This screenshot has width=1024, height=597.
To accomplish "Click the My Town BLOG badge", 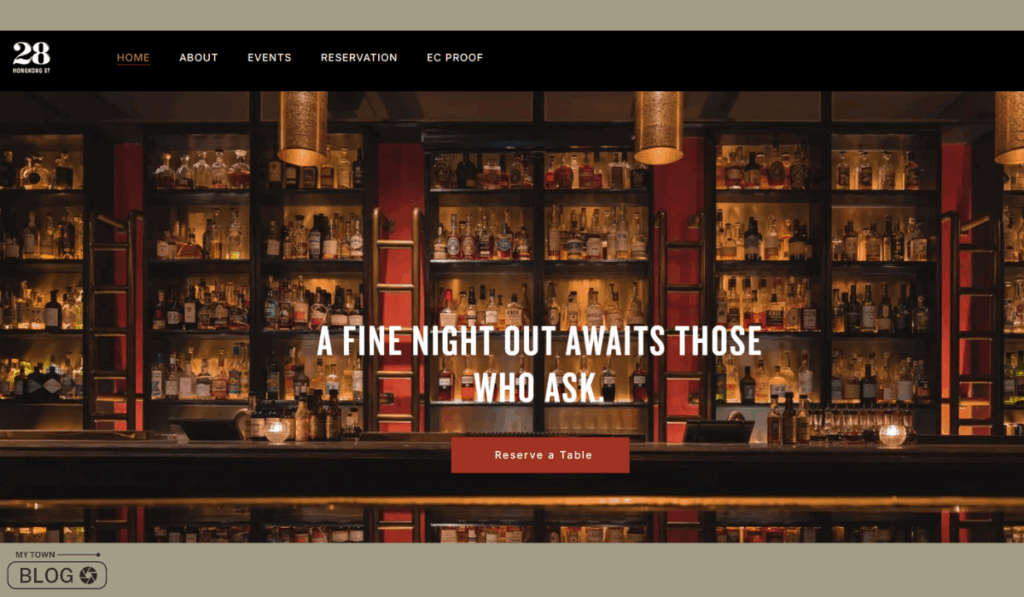I will tap(57, 570).
